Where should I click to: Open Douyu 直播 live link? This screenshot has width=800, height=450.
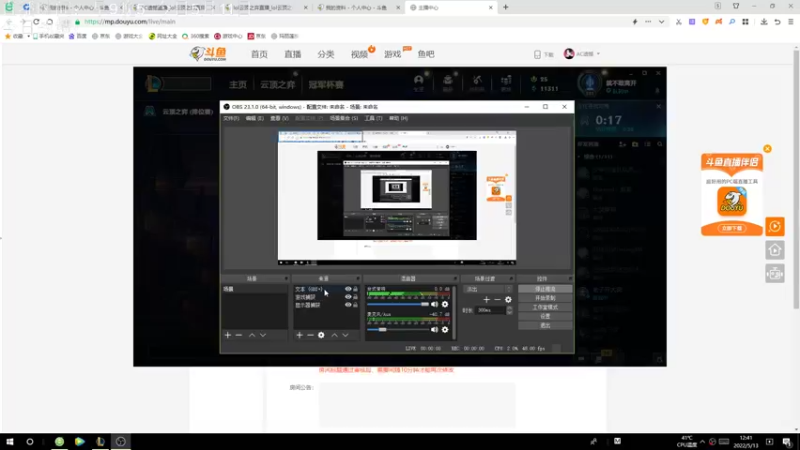292,54
